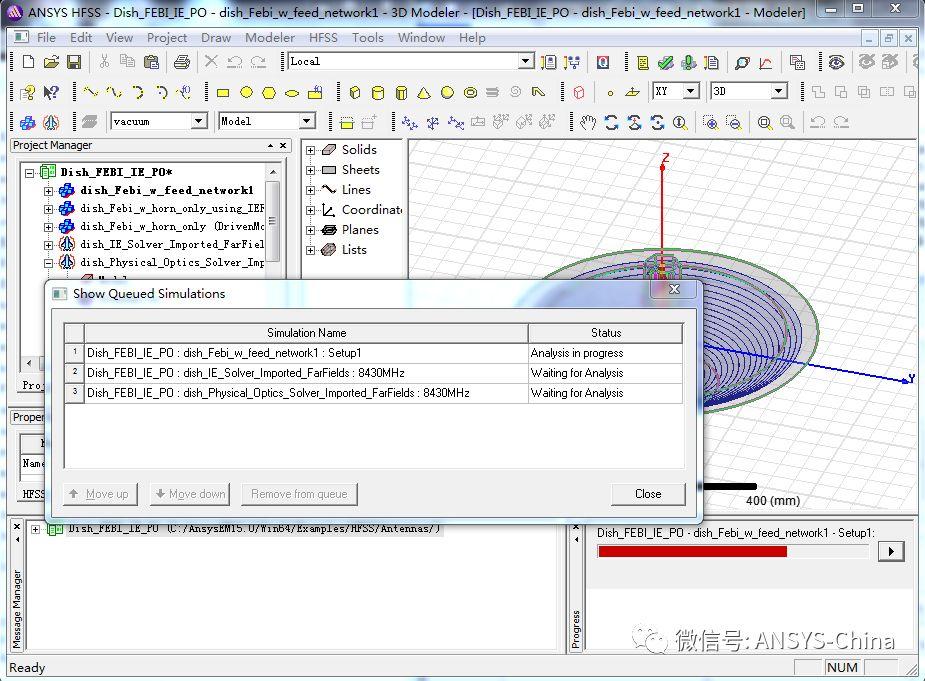The width and height of the screenshot is (925, 681).
Task: Select queue row dish_Physical_Optics_Solver_Imported_FarFields
Action: point(374,393)
